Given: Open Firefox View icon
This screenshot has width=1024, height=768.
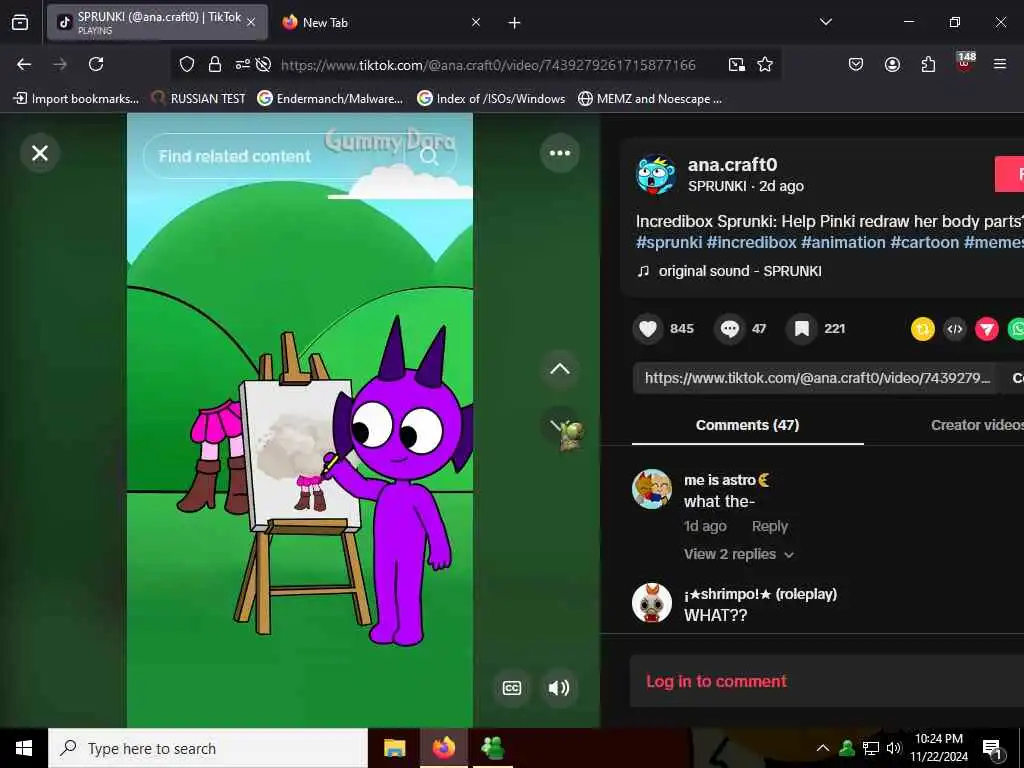Looking at the screenshot, I should 20,22.
